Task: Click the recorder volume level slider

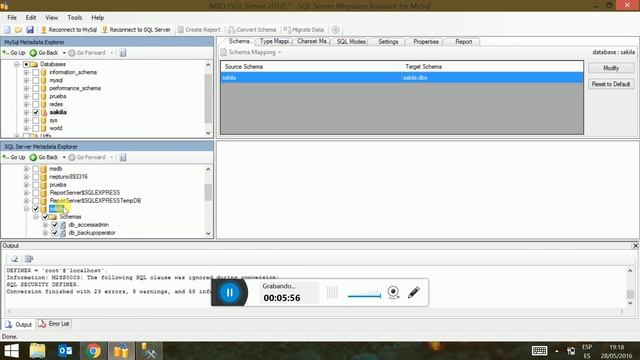Action: point(364,296)
